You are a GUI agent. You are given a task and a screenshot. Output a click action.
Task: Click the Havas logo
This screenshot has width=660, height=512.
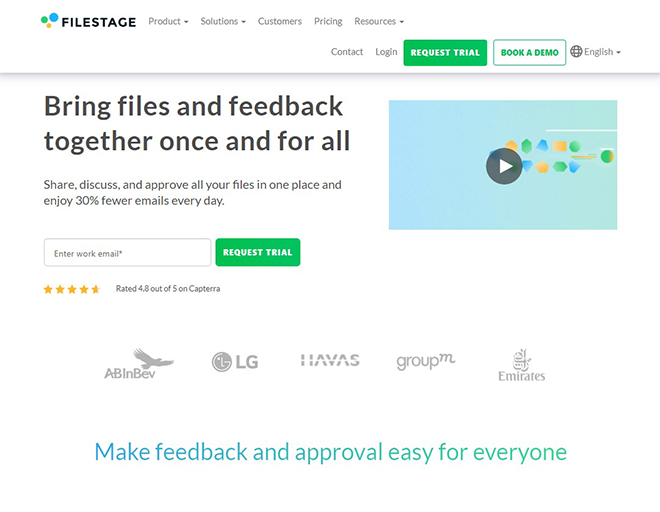pyautogui.click(x=330, y=360)
